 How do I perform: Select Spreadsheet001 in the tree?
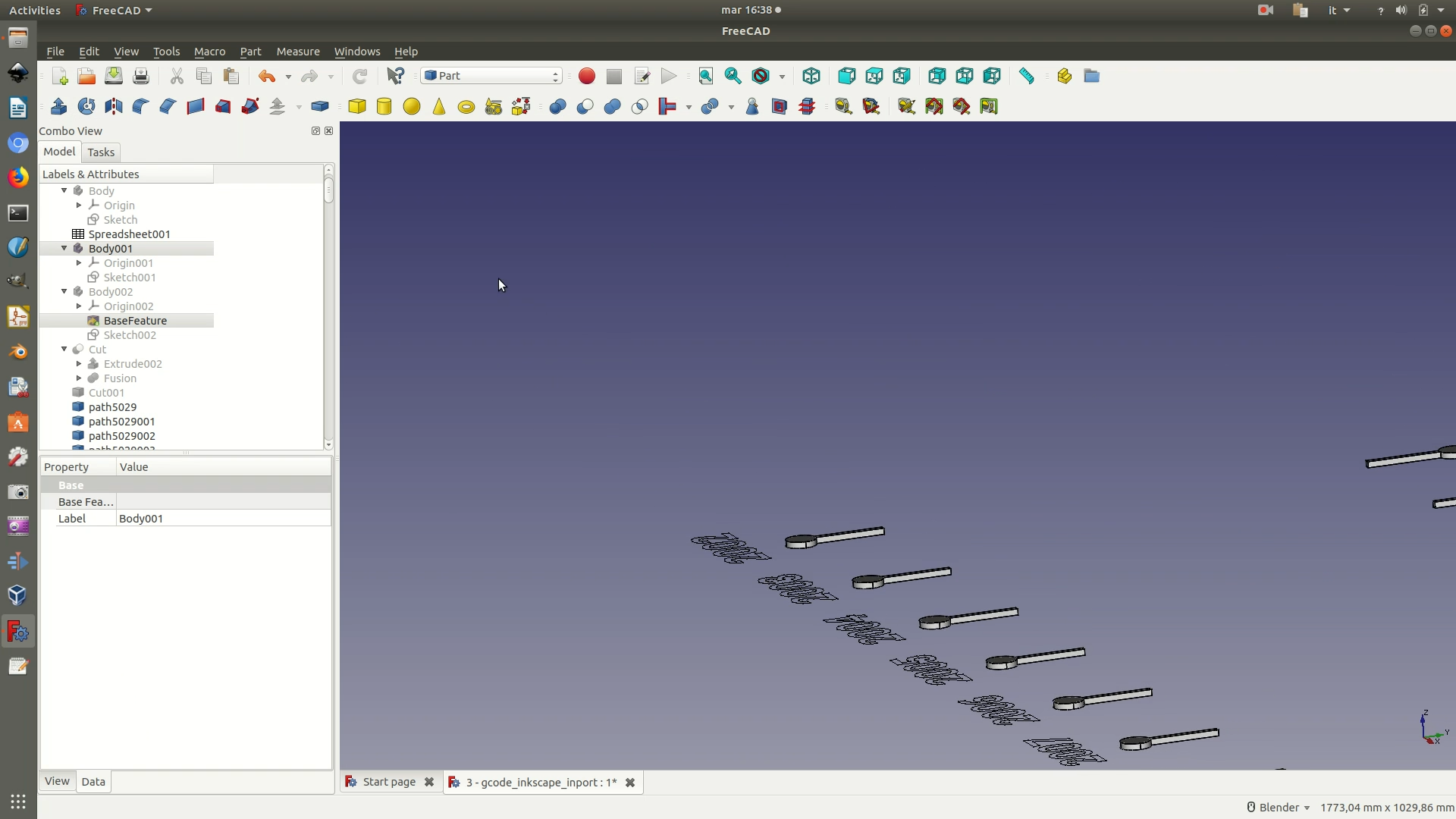coord(129,234)
